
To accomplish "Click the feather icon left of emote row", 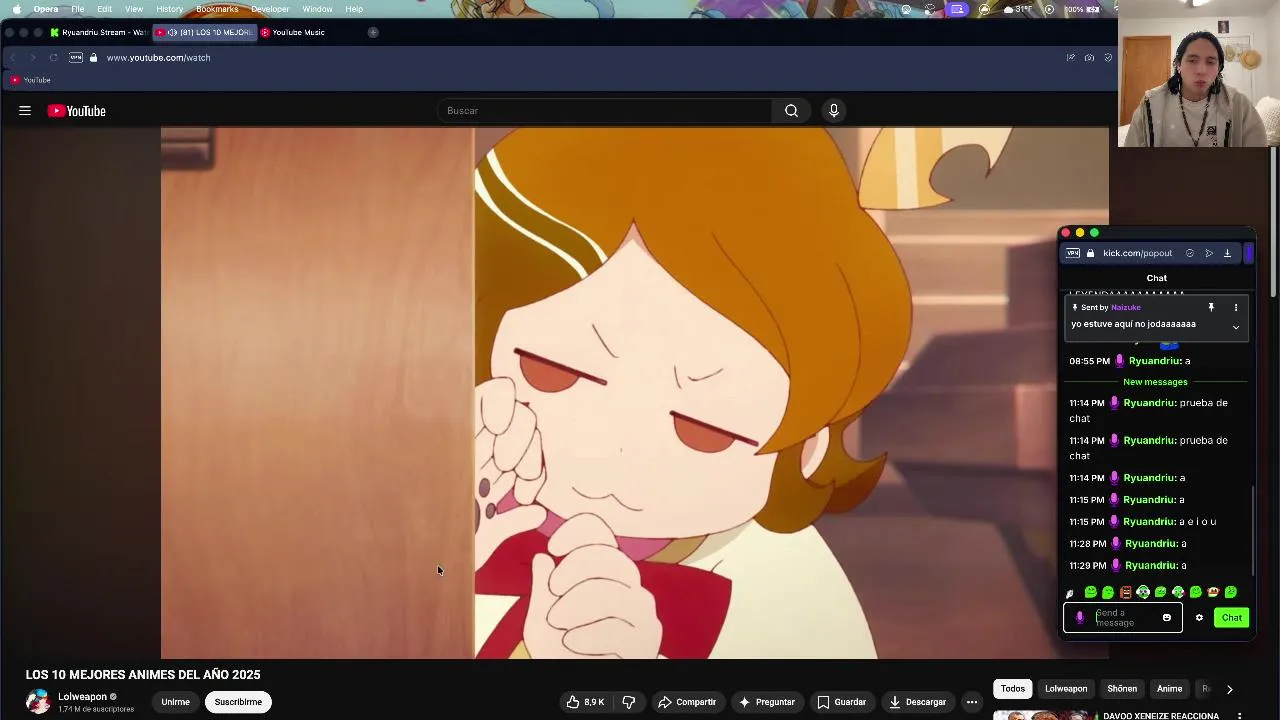I will click(1070, 593).
